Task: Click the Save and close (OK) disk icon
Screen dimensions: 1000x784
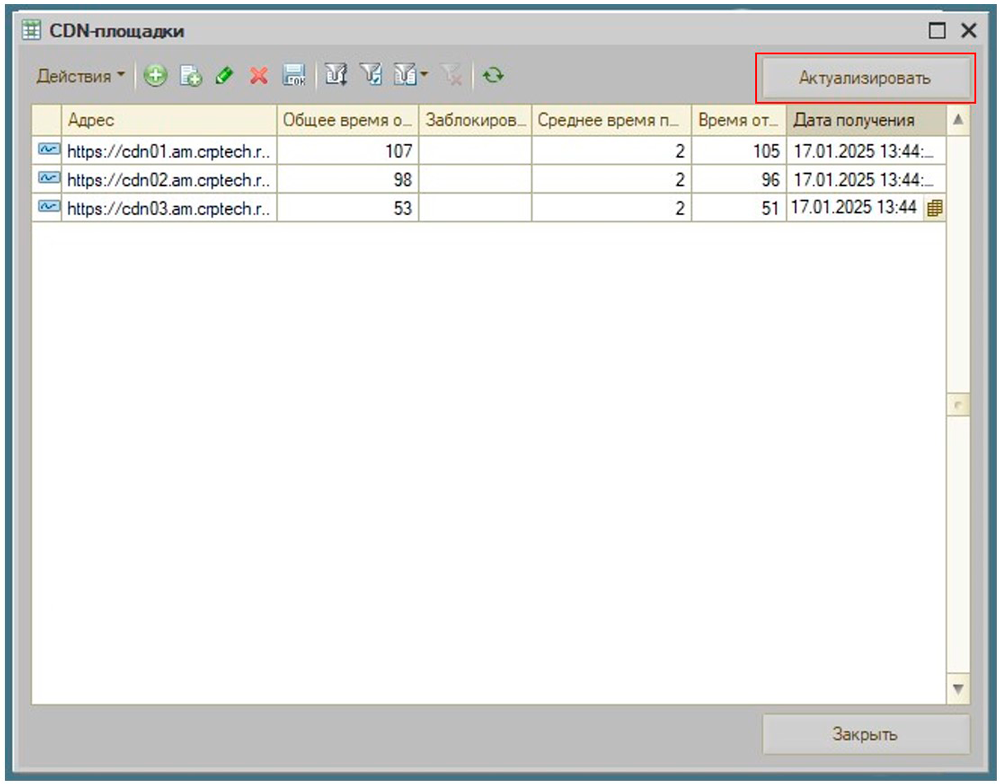Action: tap(293, 76)
